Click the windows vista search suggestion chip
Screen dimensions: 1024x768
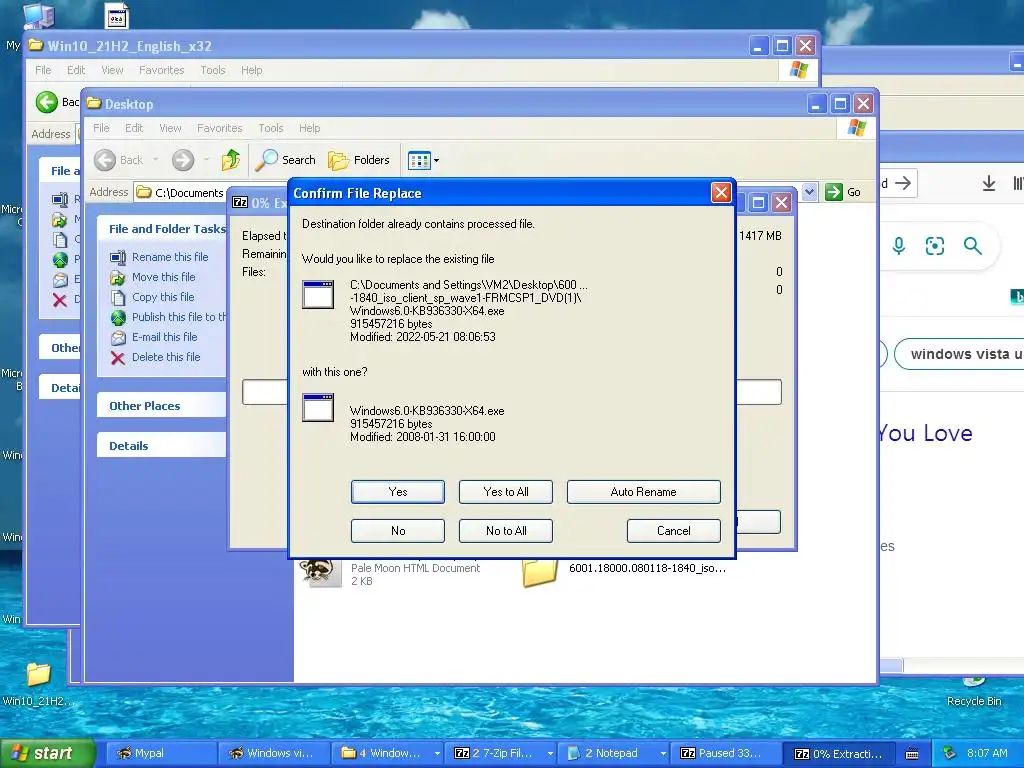click(959, 354)
